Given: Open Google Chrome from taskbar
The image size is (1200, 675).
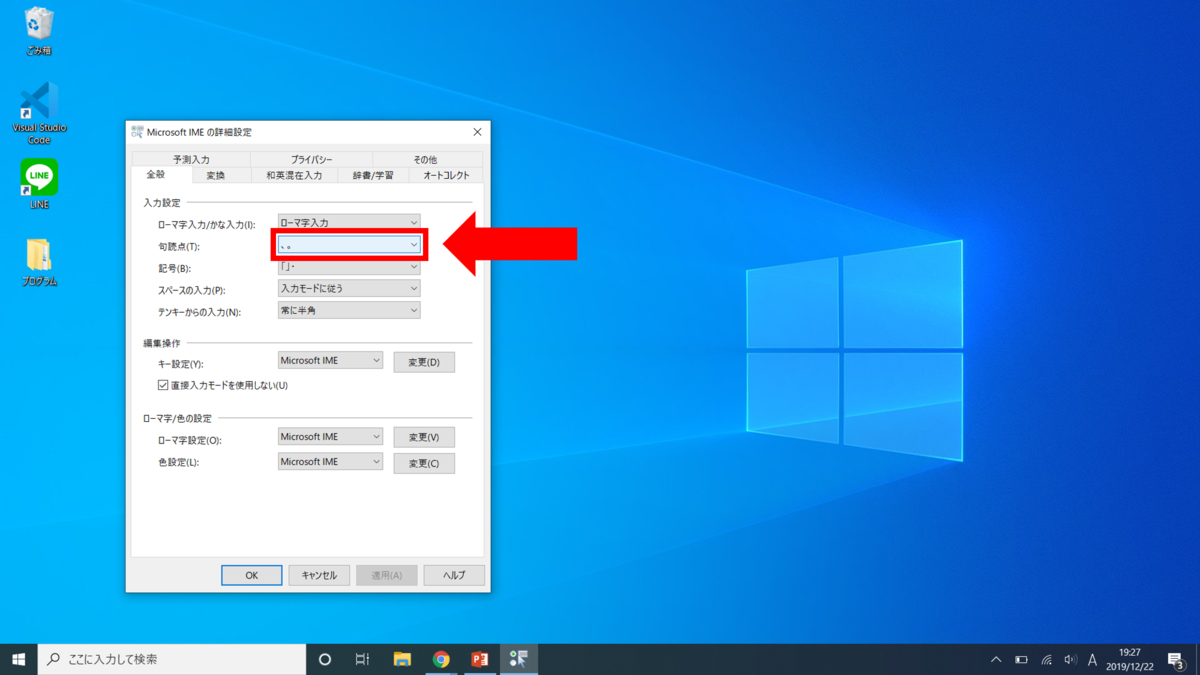Looking at the screenshot, I should click(x=441, y=659).
